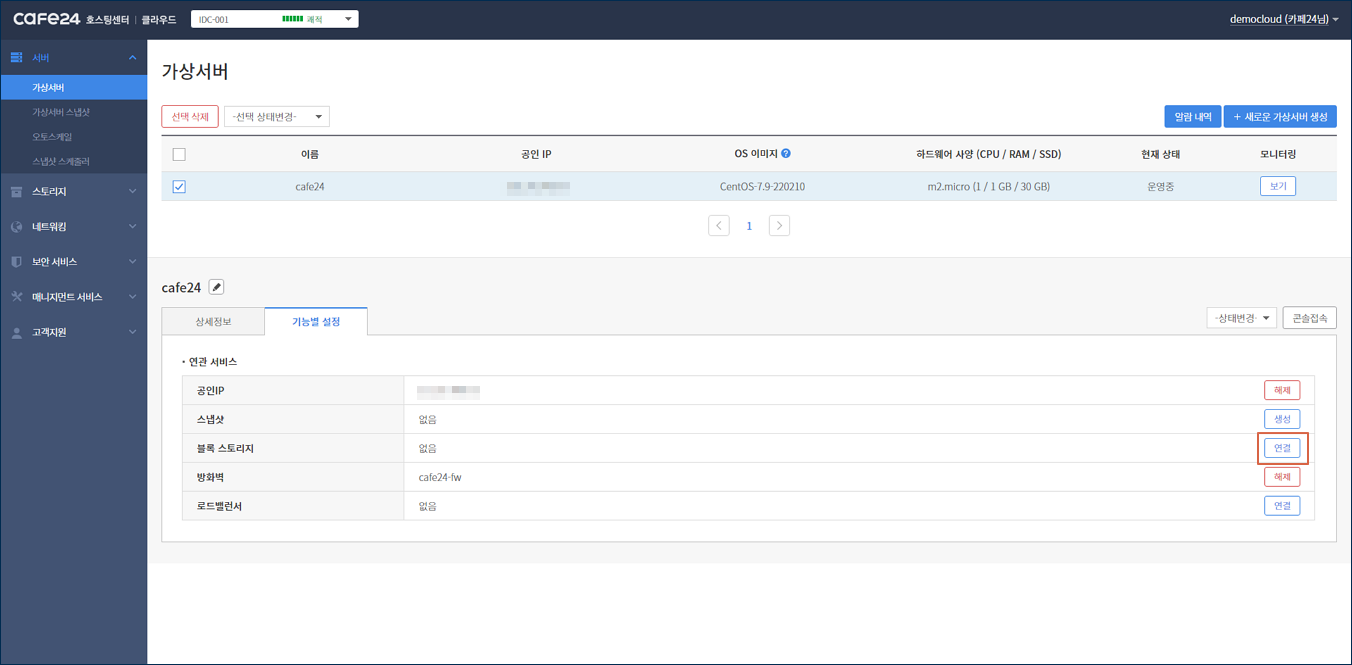Click the networking globe icon

16,227
